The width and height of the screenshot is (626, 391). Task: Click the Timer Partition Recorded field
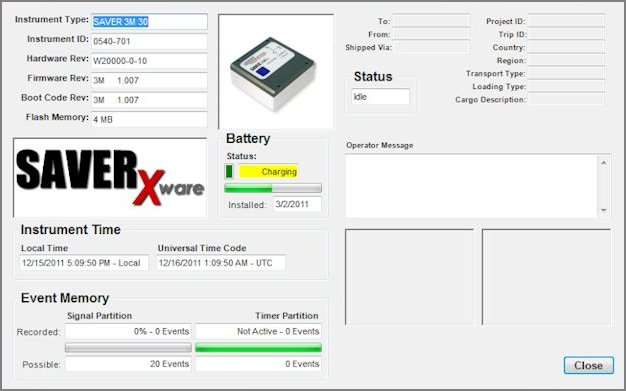(x=258, y=331)
